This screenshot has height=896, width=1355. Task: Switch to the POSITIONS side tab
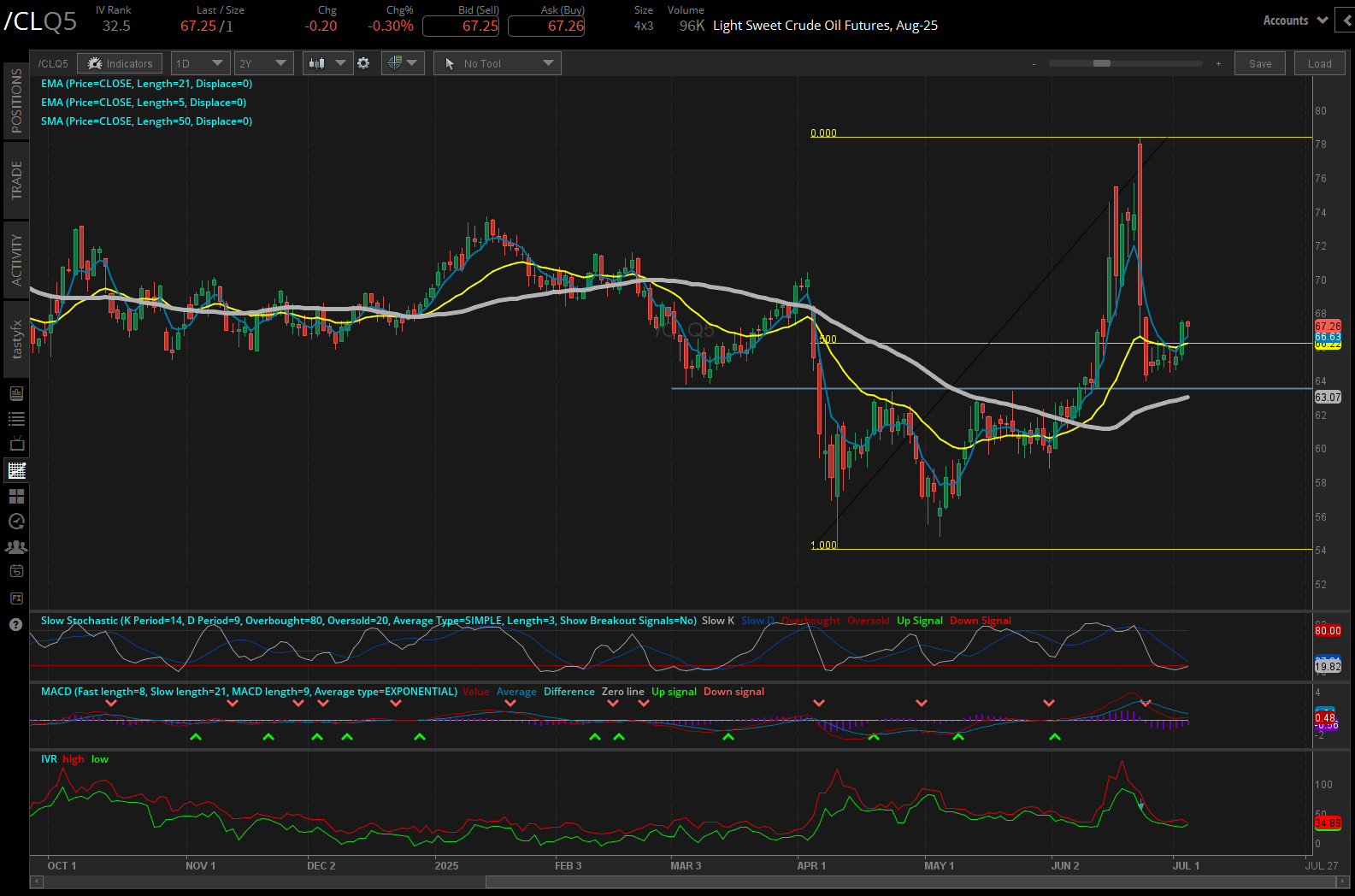(x=16, y=100)
